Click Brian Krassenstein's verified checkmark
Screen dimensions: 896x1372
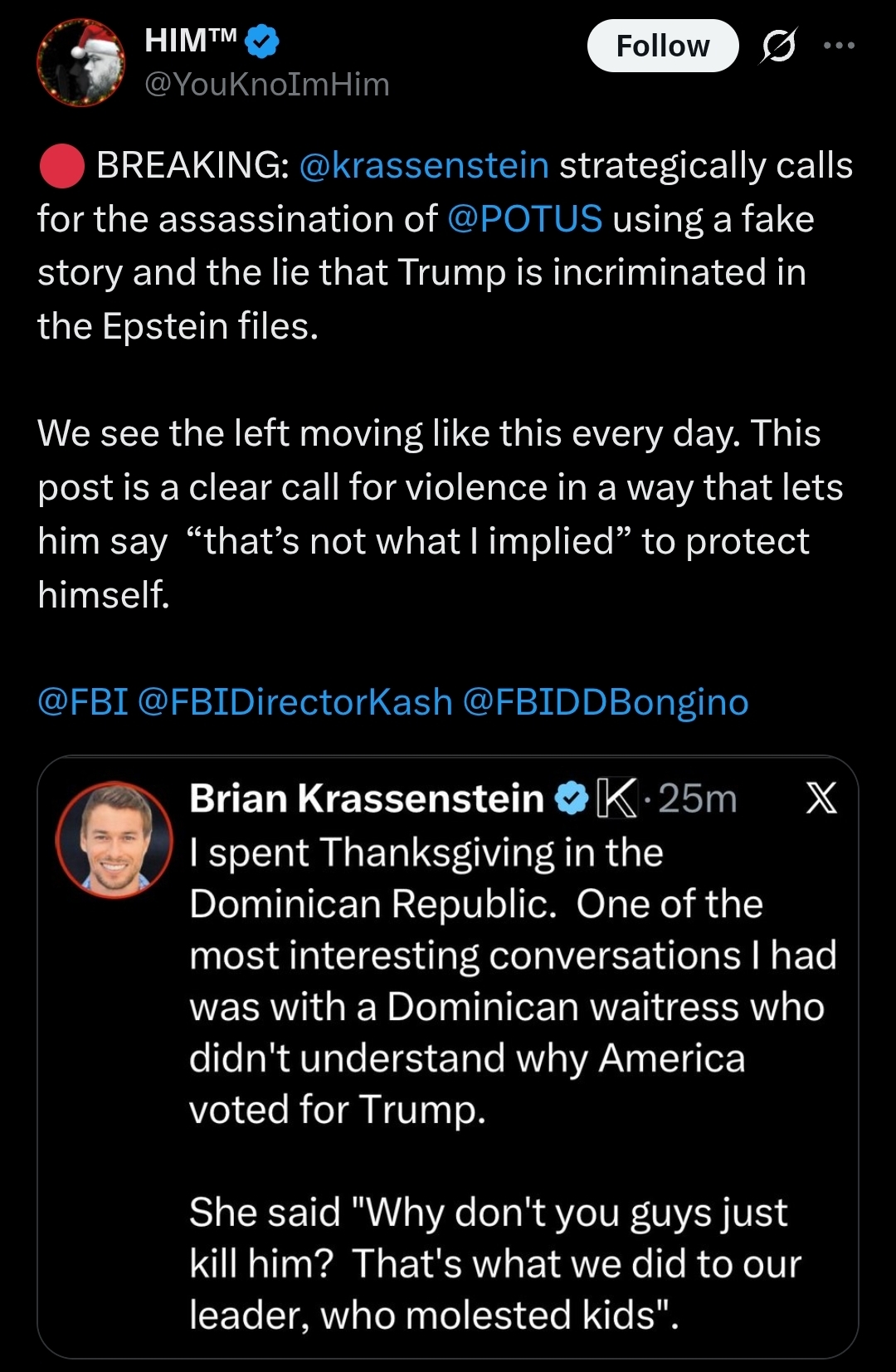[x=571, y=798]
